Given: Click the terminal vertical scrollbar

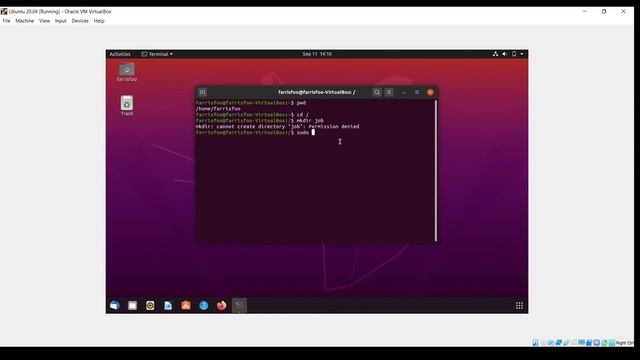Looking at the screenshot, I should [x=436, y=171].
